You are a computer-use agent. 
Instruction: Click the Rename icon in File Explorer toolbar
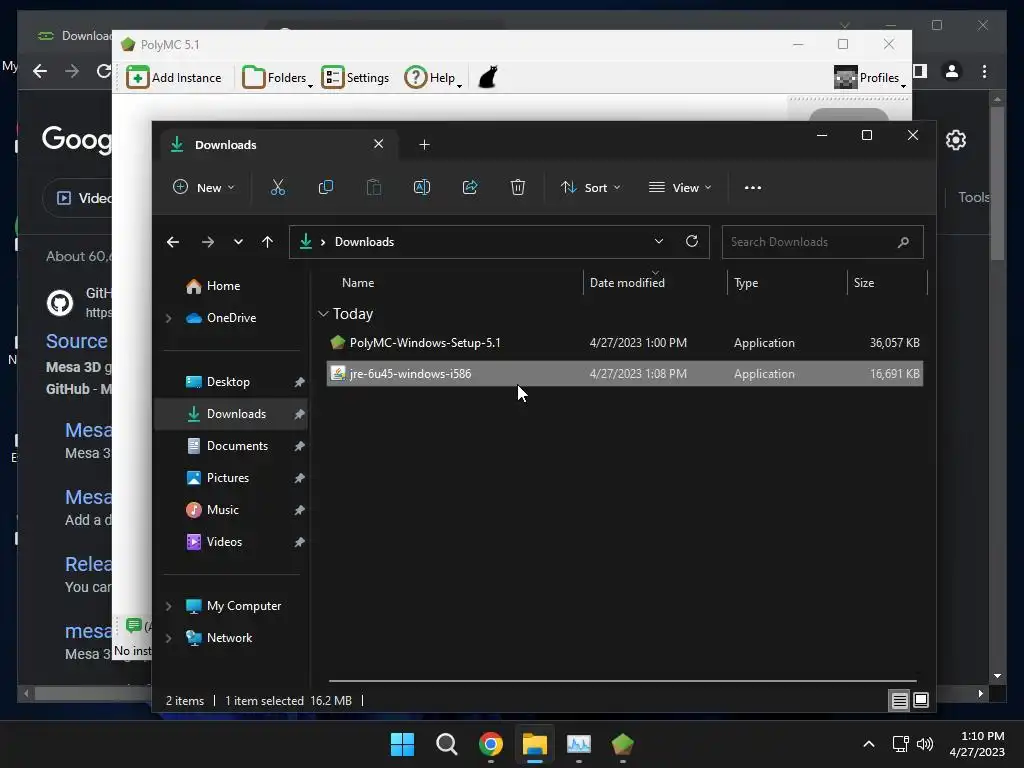pos(422,187)
